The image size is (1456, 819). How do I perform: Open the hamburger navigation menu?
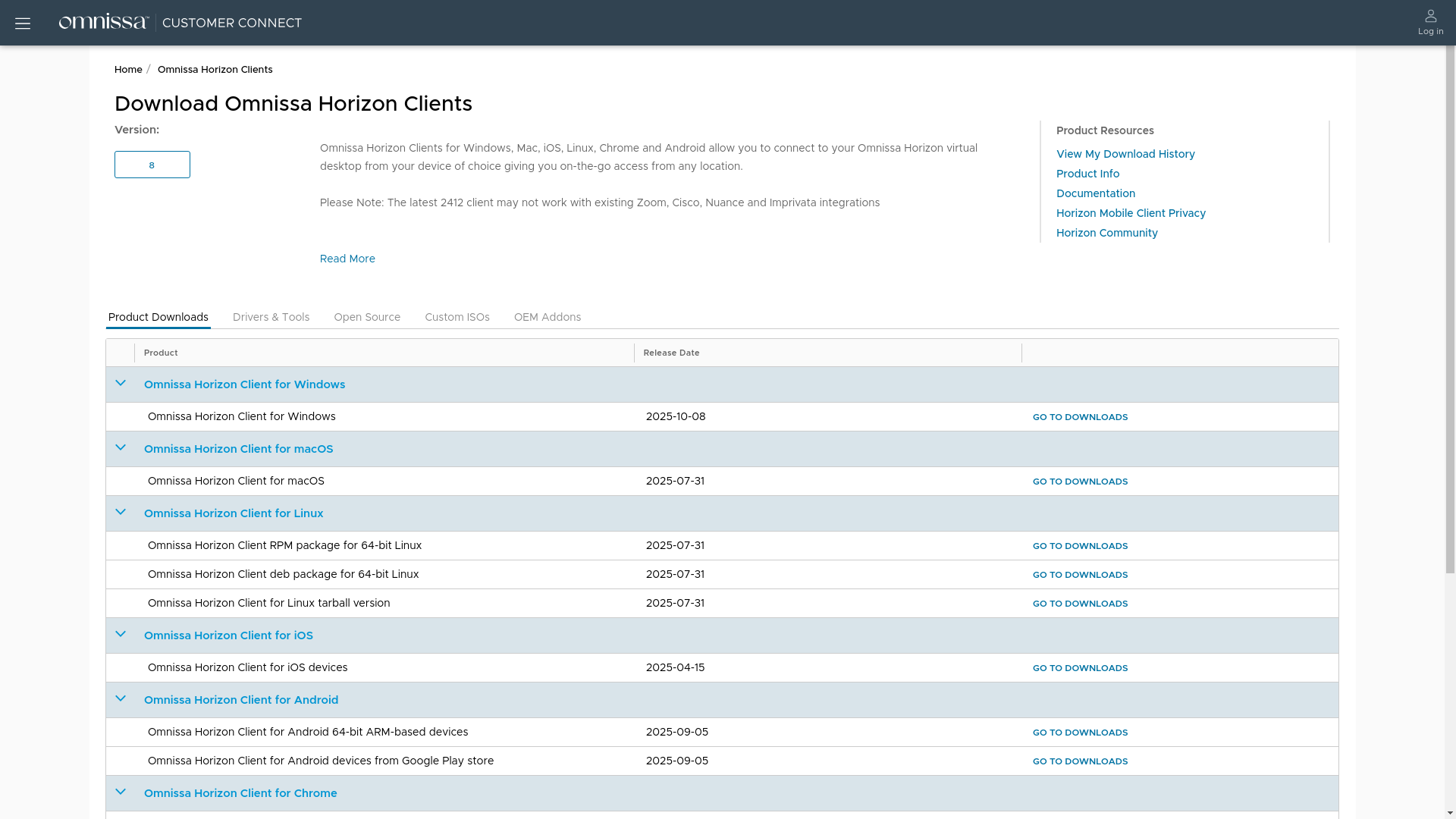pos(23,24)
